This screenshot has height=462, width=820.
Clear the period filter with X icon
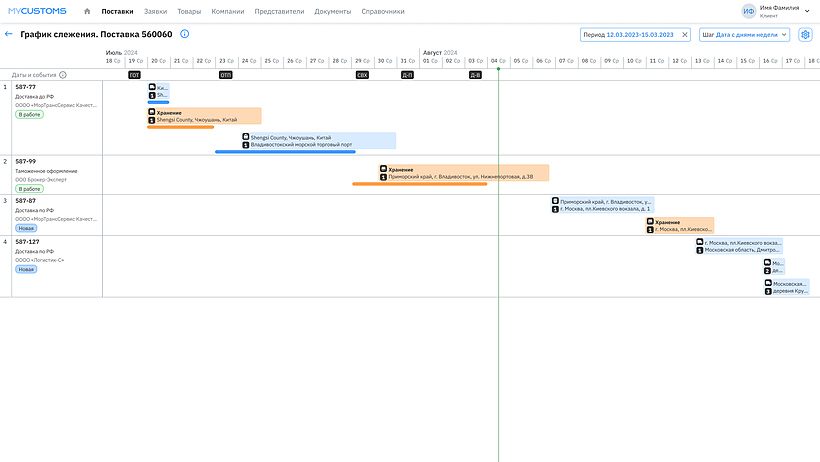pos(684,34)
